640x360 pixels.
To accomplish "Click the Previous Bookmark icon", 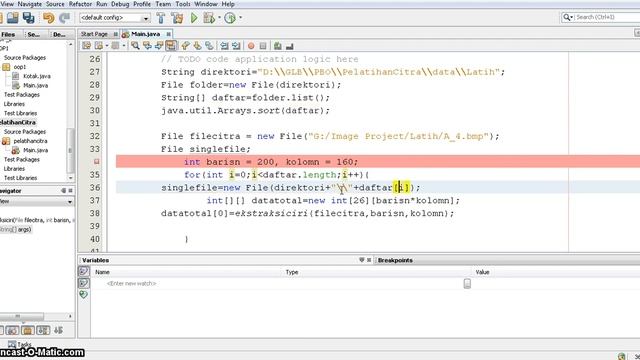I will [x=185, y=46].
